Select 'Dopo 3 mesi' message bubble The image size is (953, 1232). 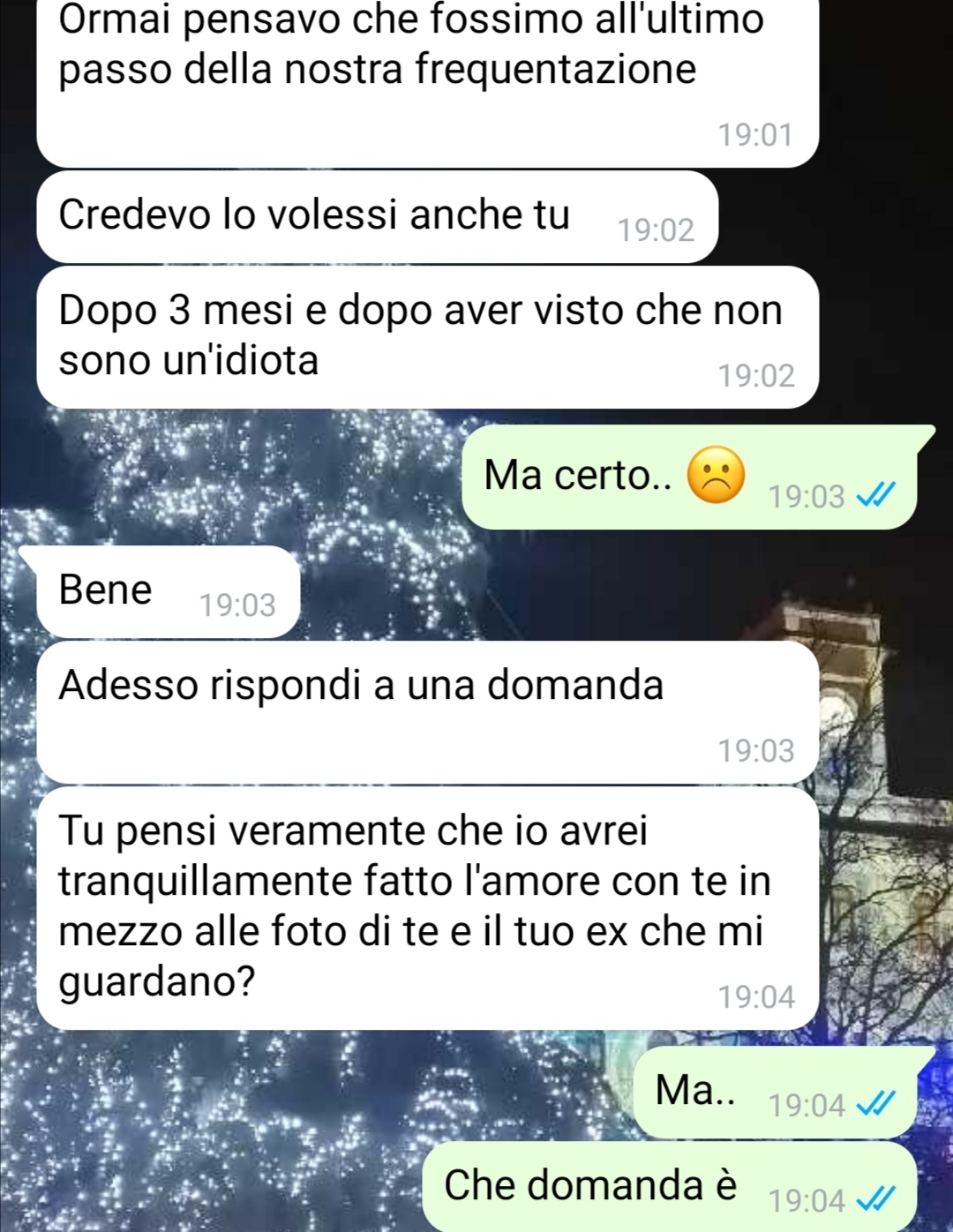click(x=428, y=337)
